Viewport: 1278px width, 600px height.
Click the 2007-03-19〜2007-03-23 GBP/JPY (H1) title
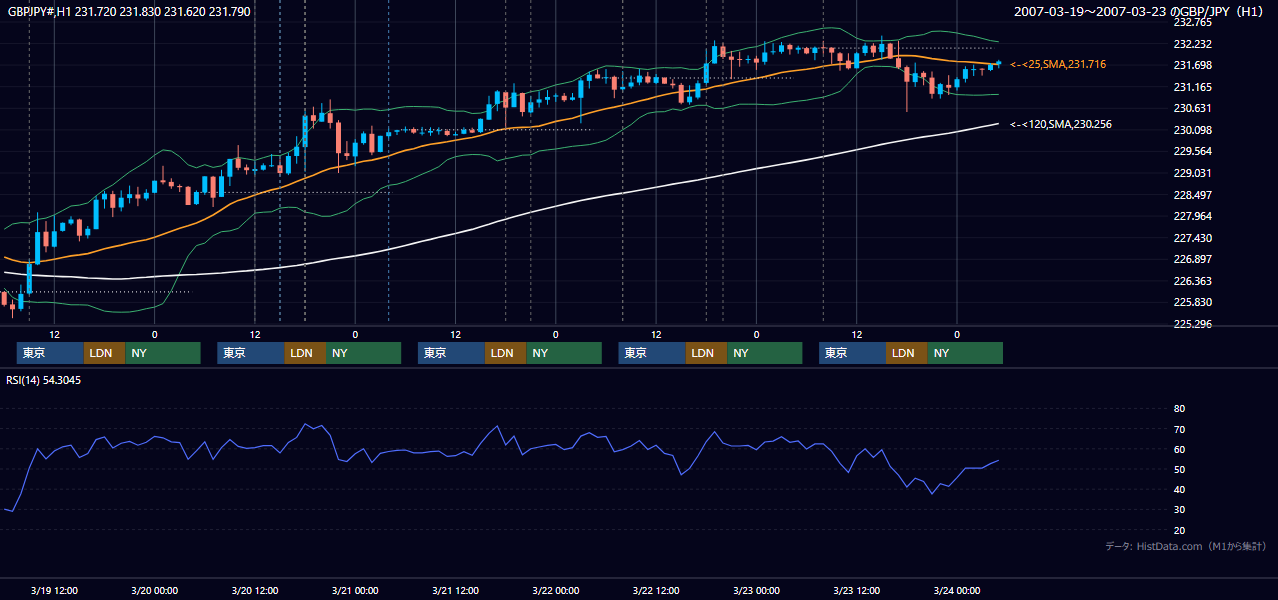[x=1139, y=11]
